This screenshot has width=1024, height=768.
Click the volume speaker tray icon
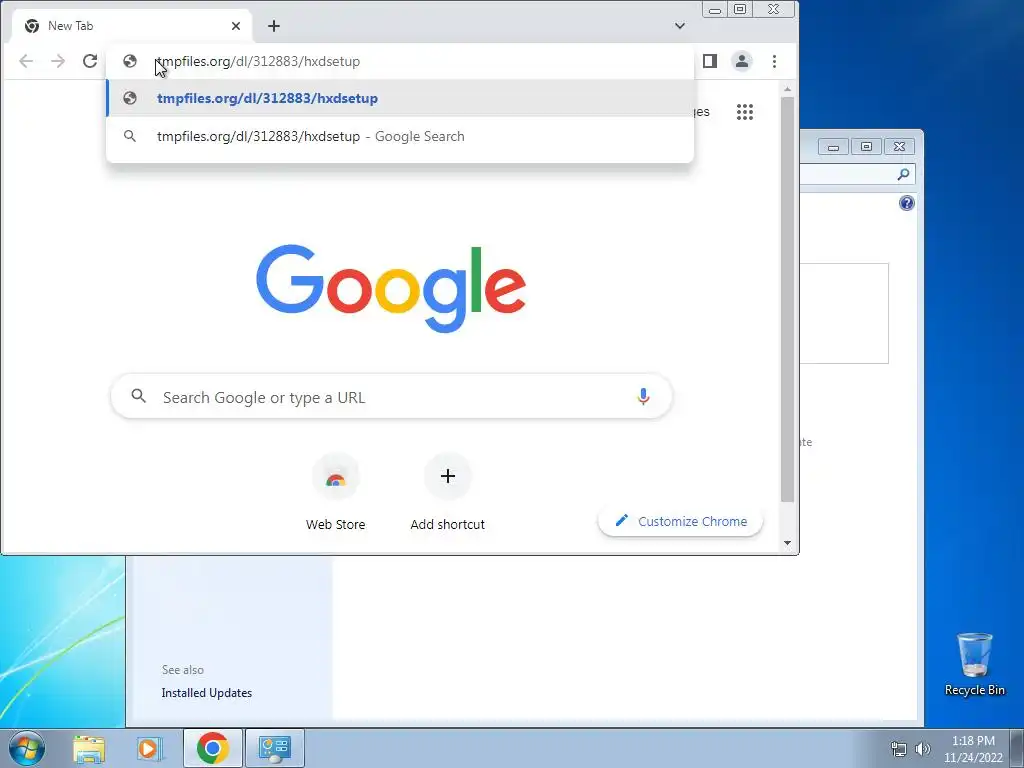click(922, 749)
